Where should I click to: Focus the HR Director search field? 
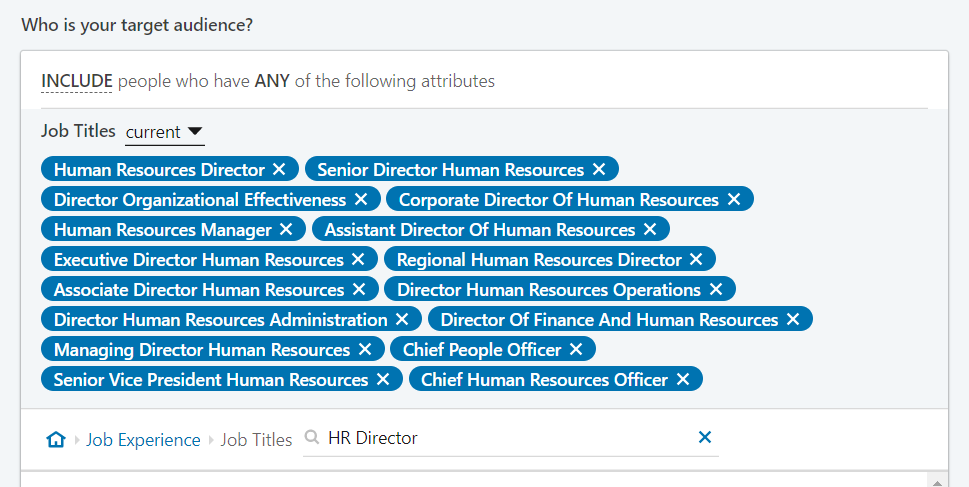pyautogui.click(x=510, y=438)
